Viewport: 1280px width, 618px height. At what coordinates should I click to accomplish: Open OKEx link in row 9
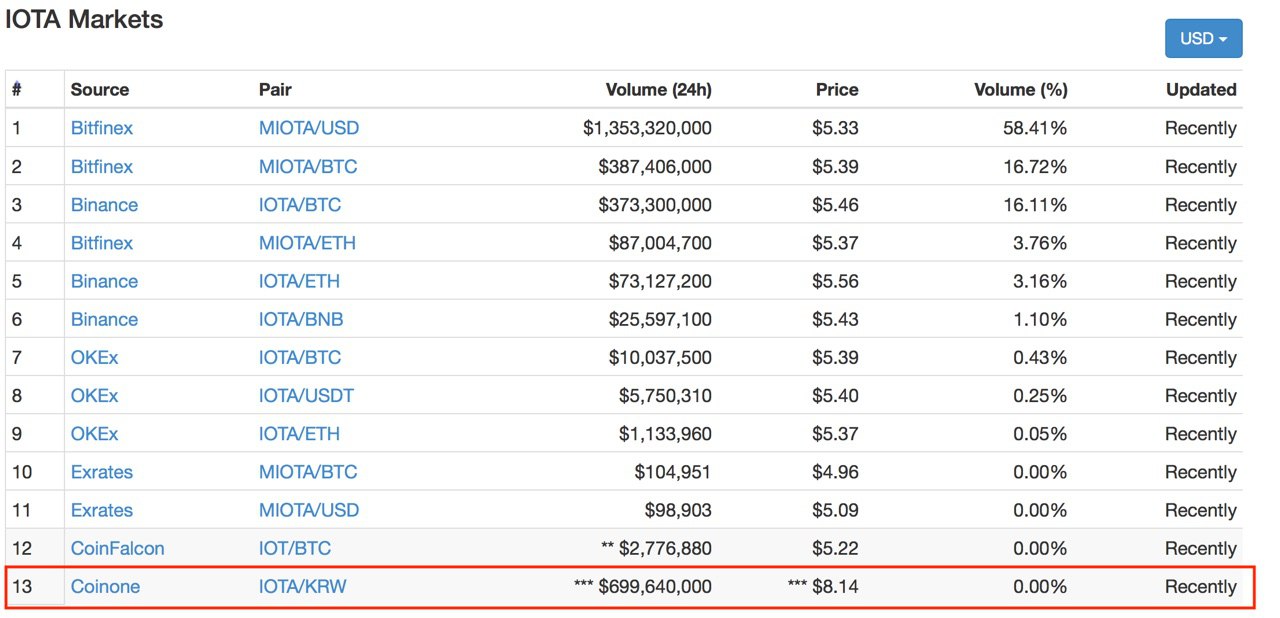pos(94,433)
